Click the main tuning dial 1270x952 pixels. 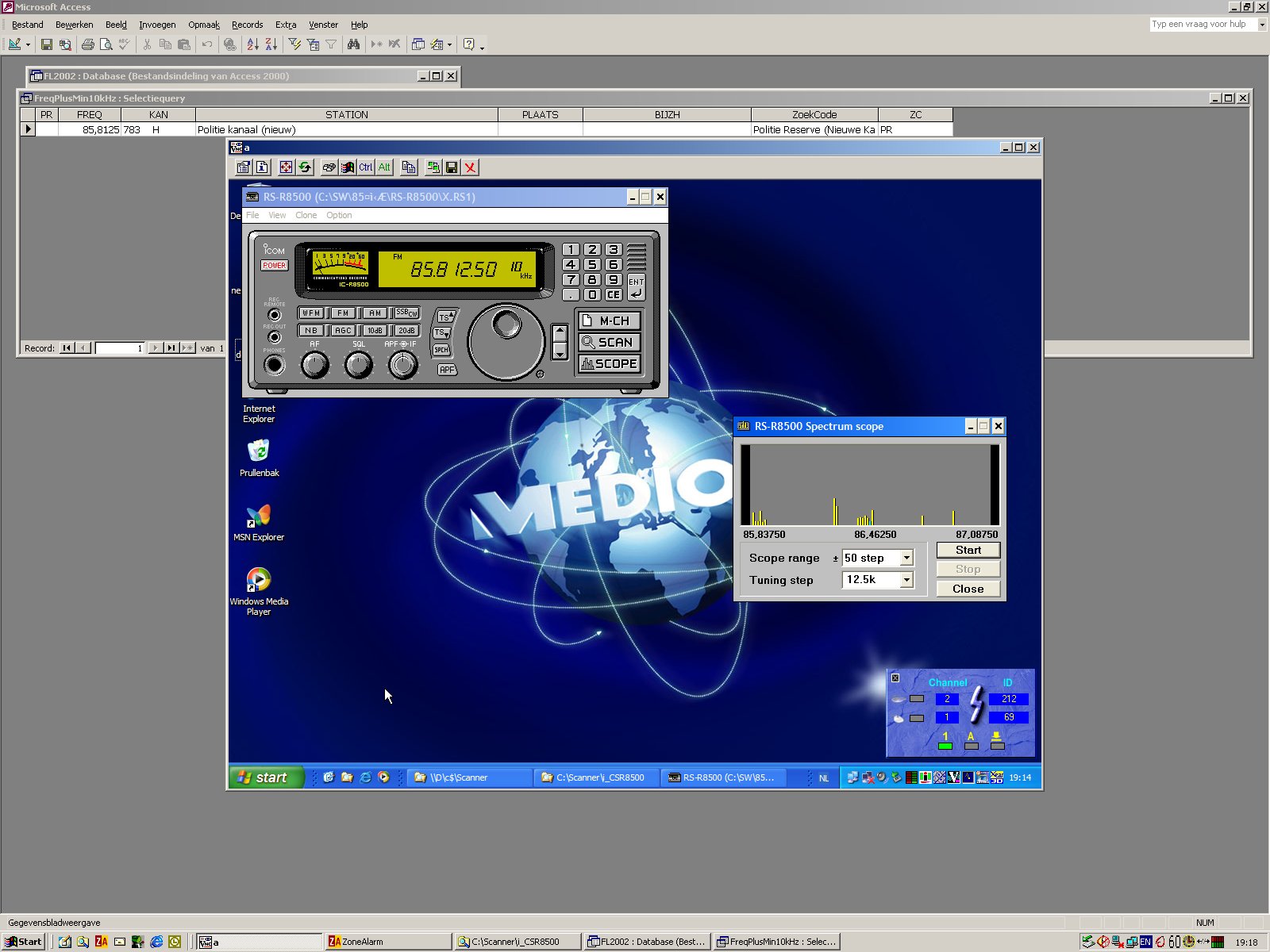pos(506,342)
